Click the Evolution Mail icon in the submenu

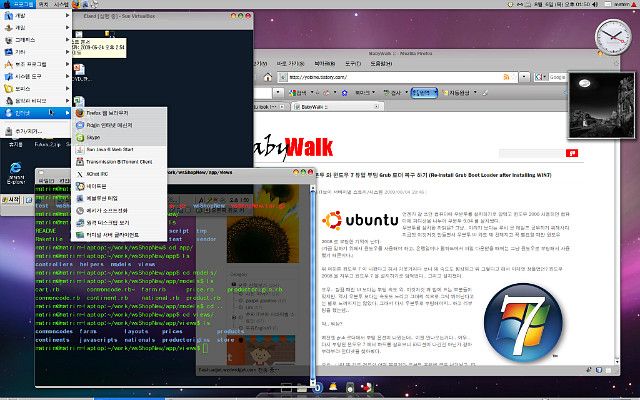pyautogui.click(x=80, y=198)
